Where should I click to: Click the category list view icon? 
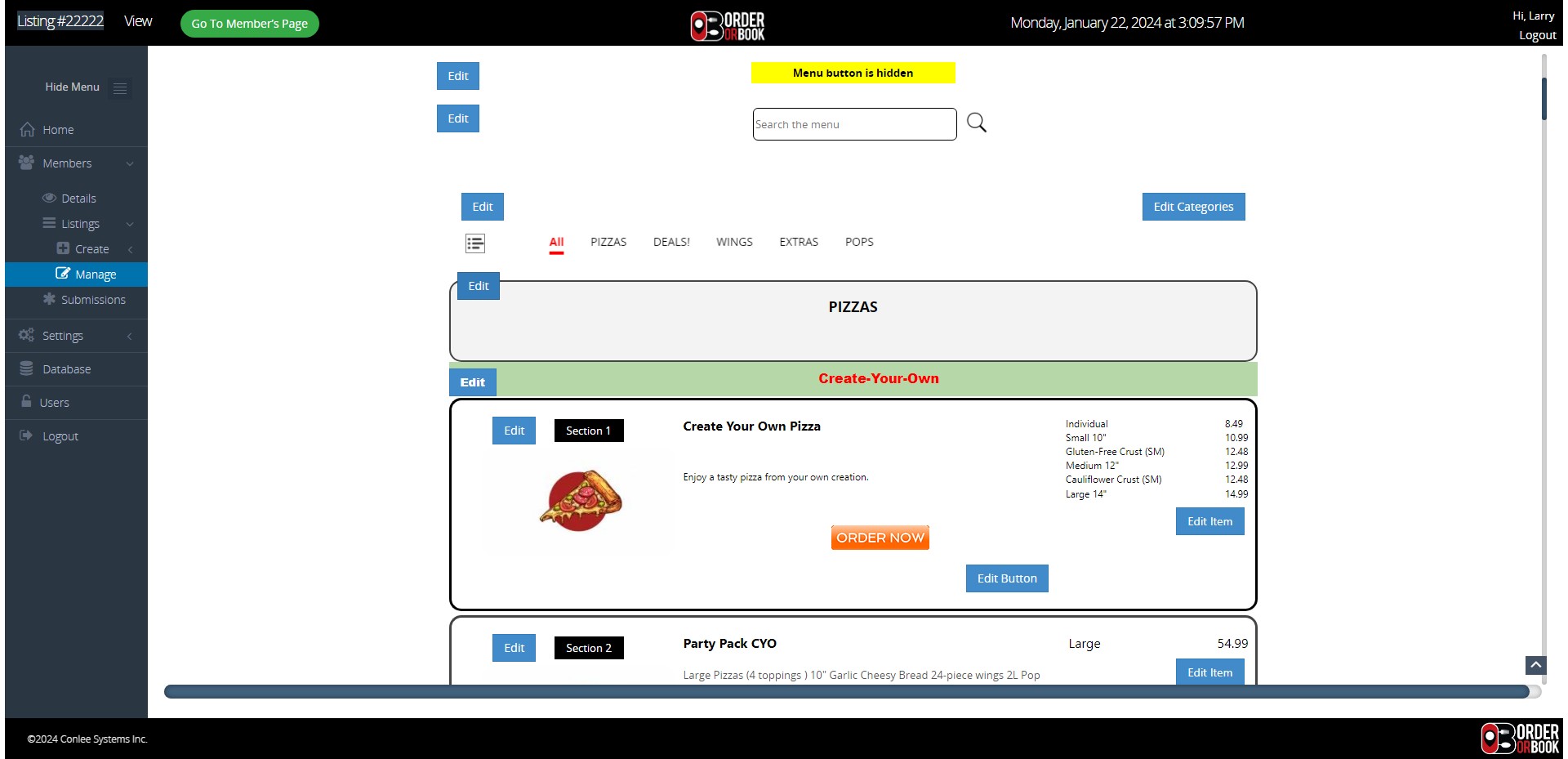point(475,243)
